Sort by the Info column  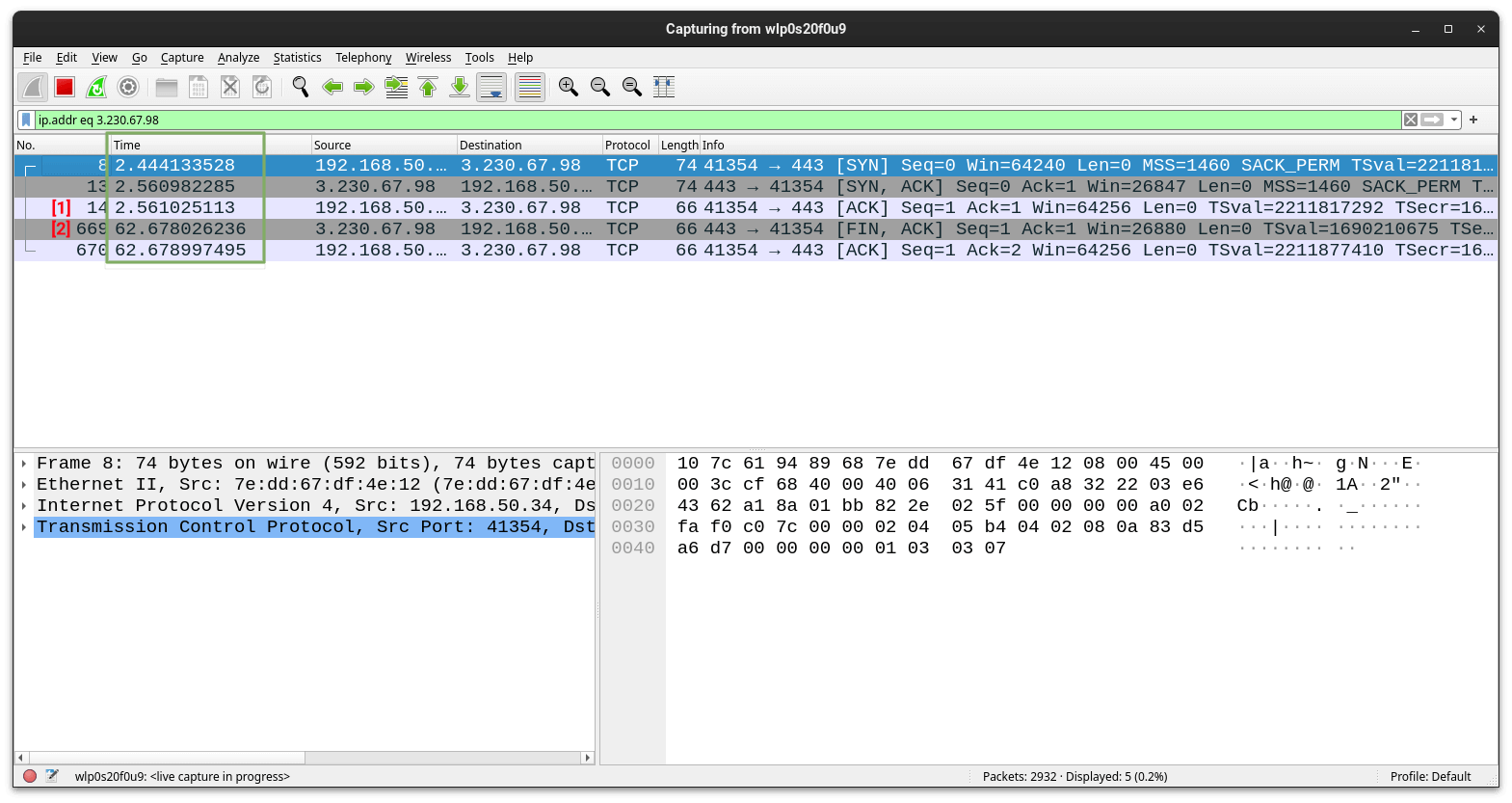pos(1099,145)
